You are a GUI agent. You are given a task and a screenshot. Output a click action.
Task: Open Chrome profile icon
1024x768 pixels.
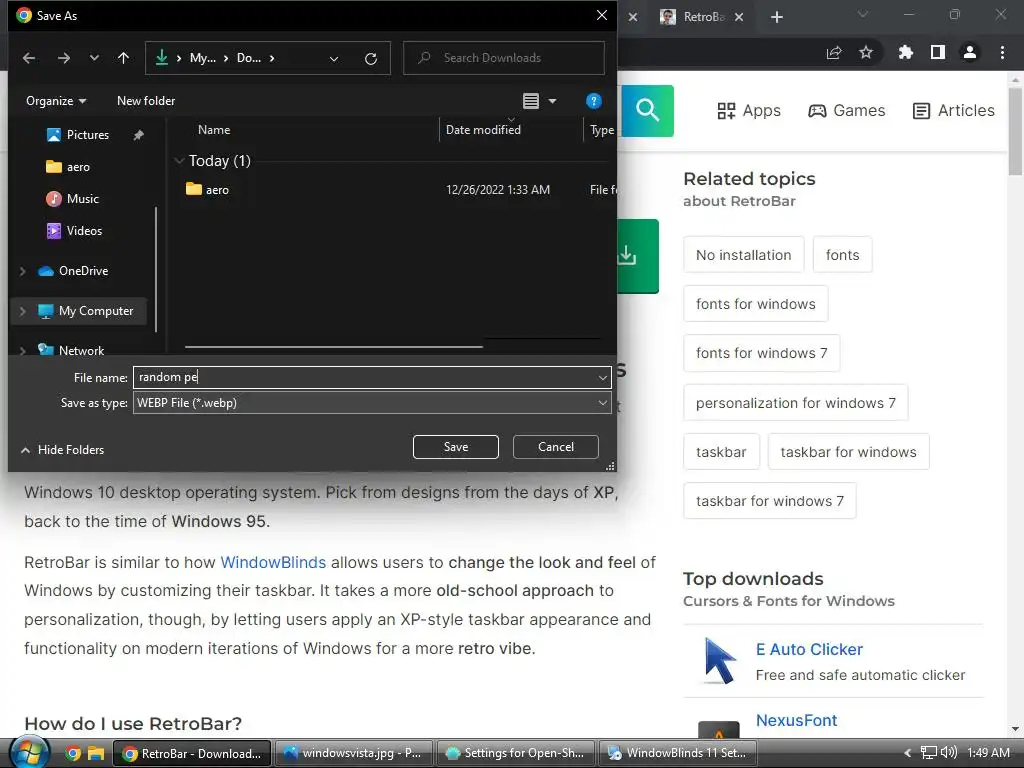coord(970,52)
